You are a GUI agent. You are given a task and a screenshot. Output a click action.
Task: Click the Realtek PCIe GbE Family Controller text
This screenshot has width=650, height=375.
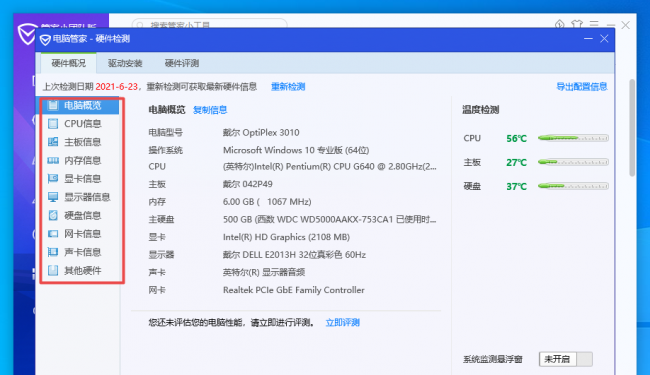click(x=294, y=290)
